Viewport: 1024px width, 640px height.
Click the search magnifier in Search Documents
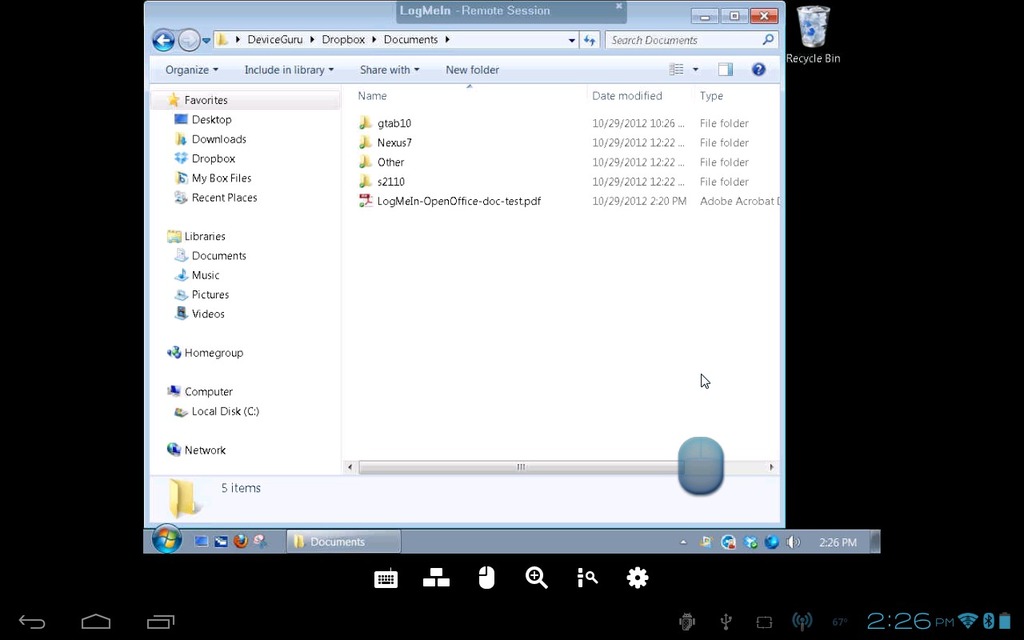click(x=768, y=39)
